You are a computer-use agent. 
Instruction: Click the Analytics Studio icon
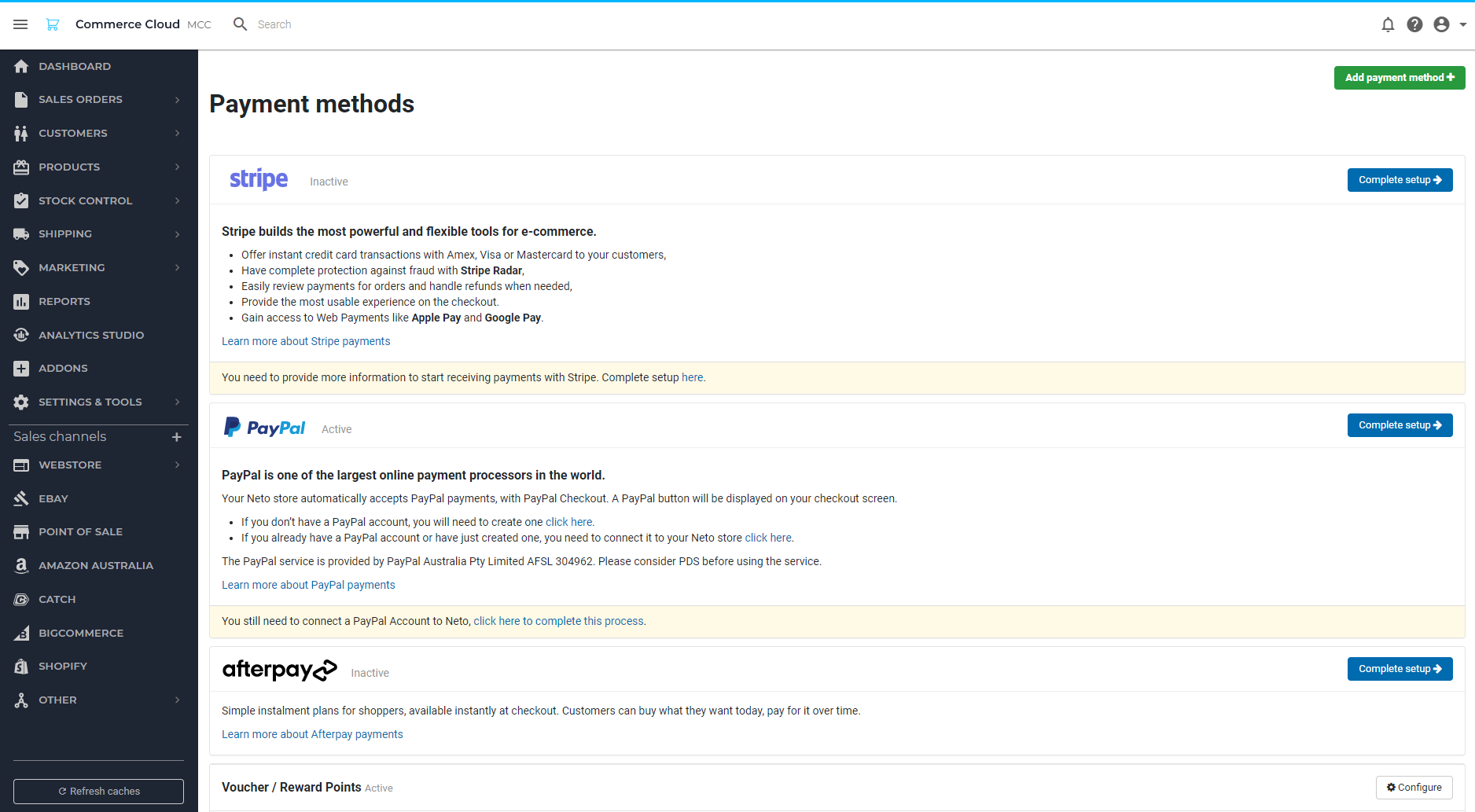(21, 335)
